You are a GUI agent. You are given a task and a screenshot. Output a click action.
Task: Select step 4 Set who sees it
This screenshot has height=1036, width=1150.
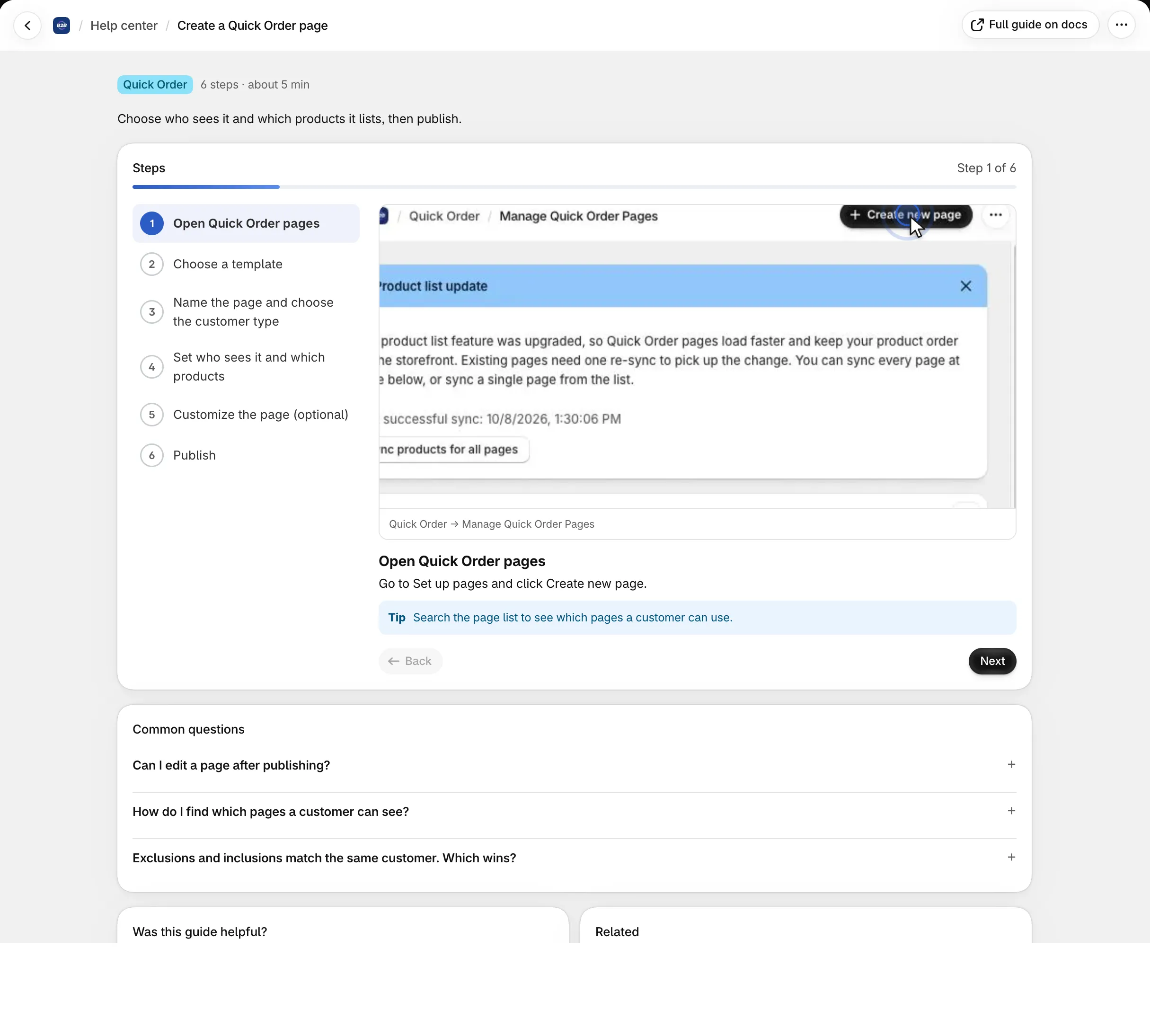click(x=246, y=367)
